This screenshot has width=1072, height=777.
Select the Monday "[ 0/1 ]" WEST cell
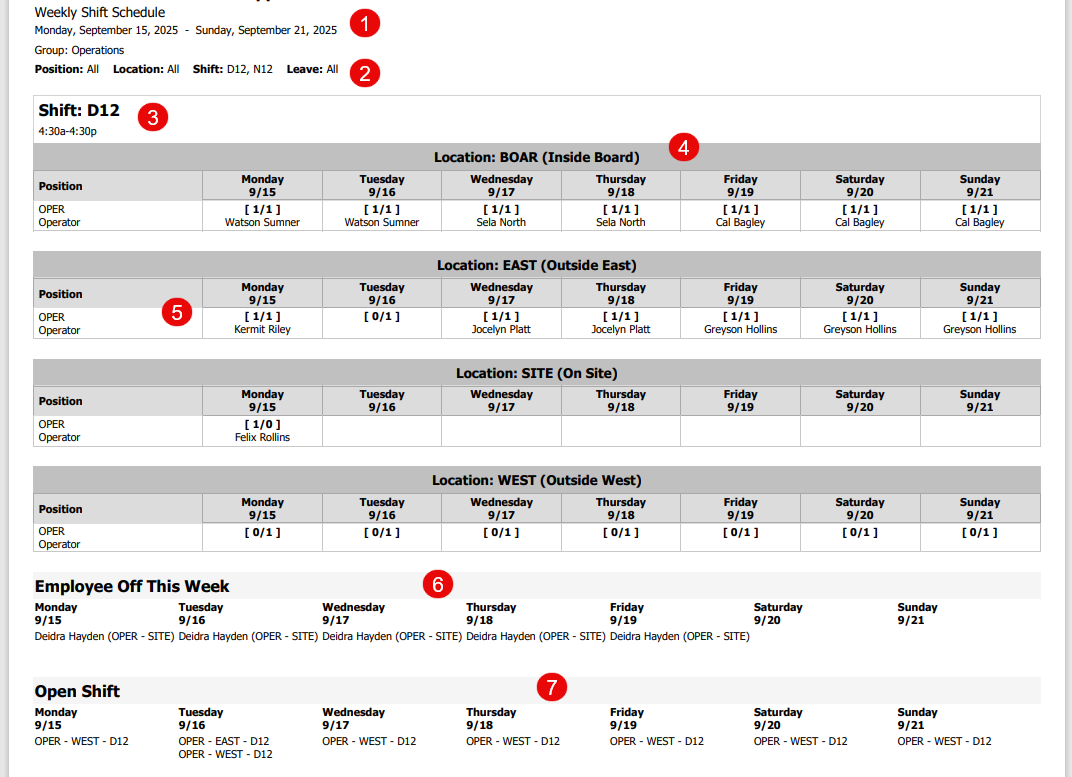tap(263, 538)
